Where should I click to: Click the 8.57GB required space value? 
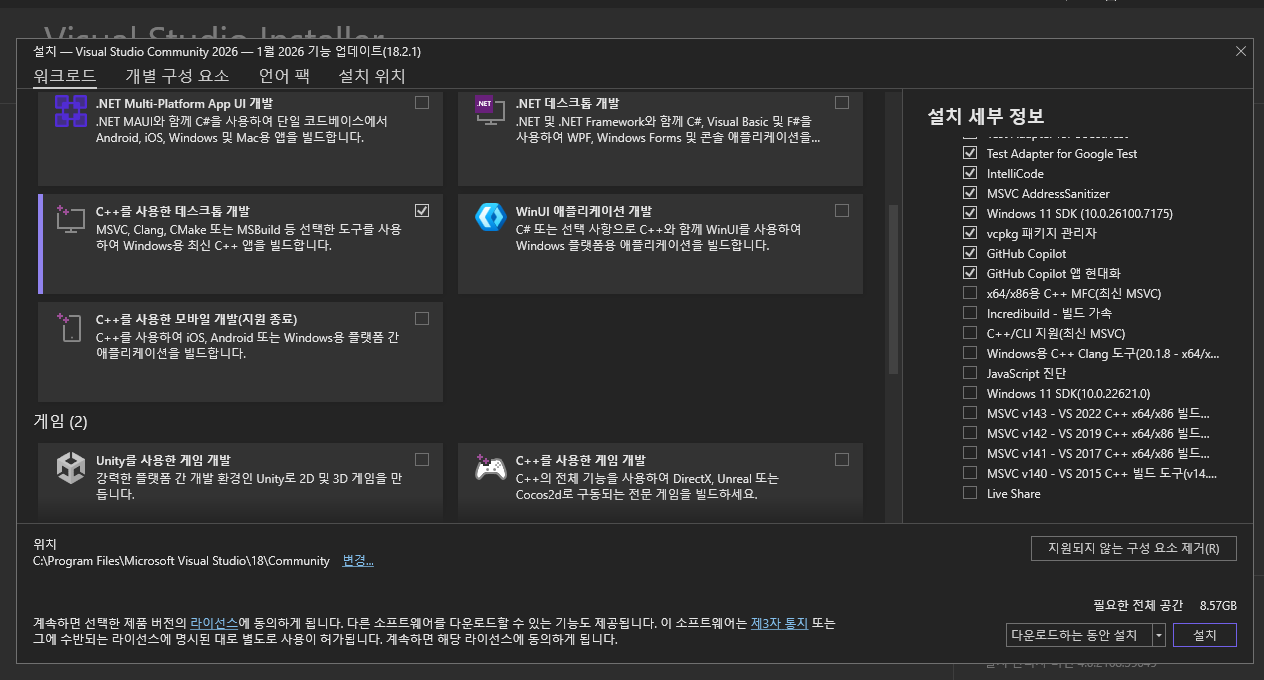pyautogui.click(x=1218, y=606)
